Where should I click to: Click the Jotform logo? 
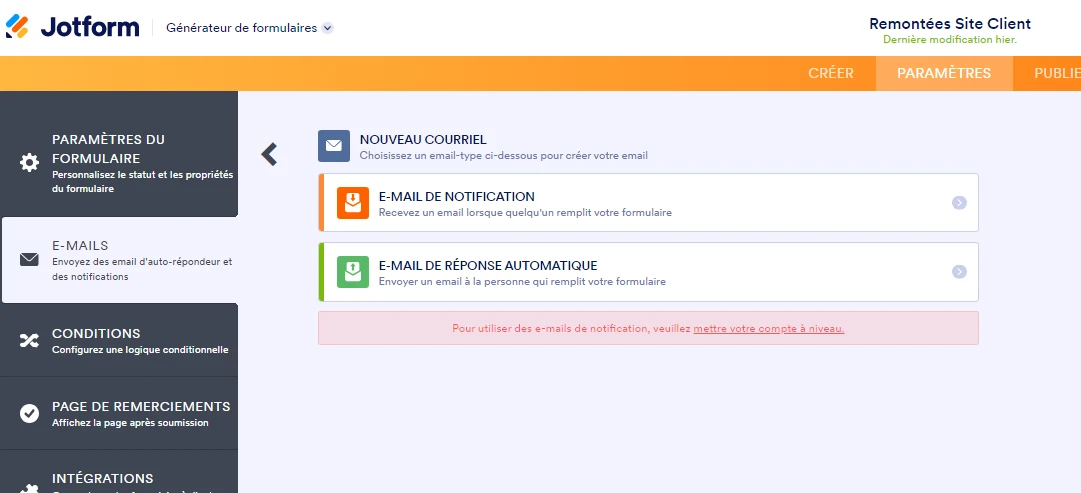click(72, 28)
